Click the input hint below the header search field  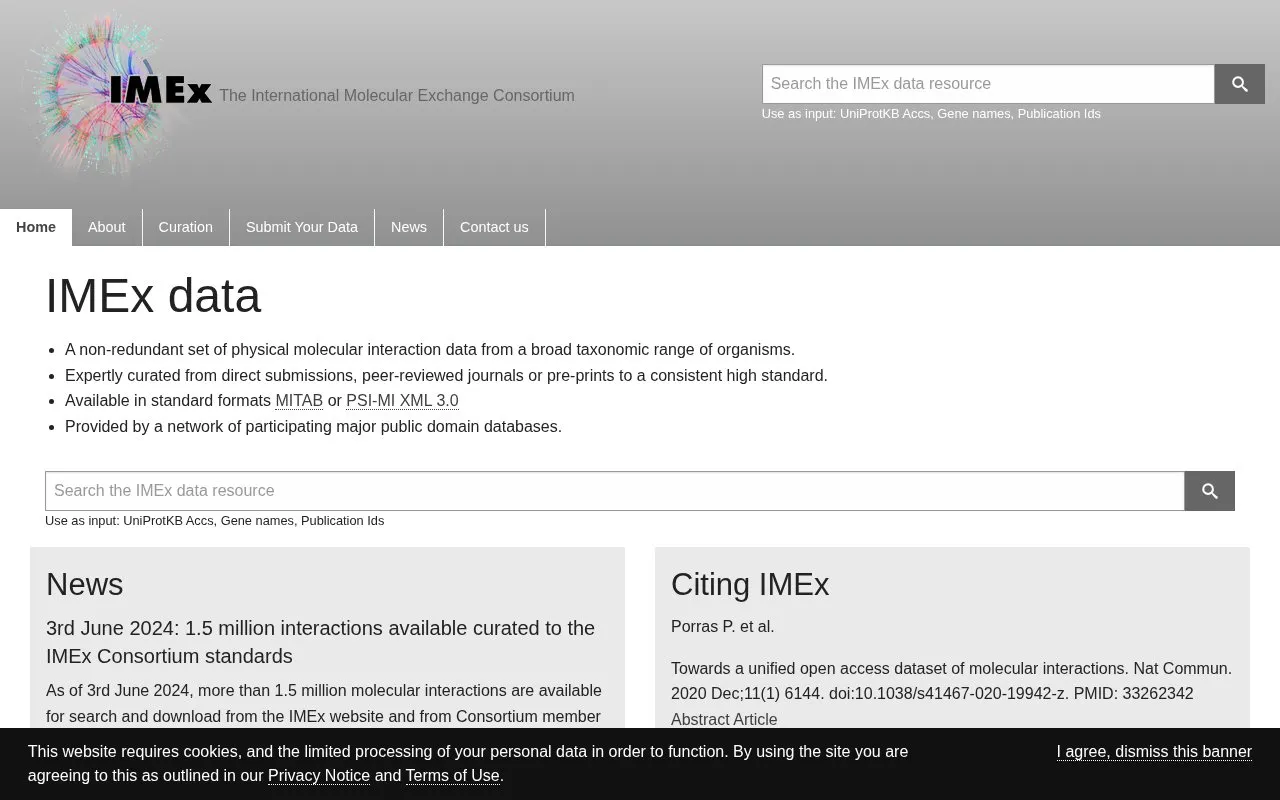click(931, 114)
